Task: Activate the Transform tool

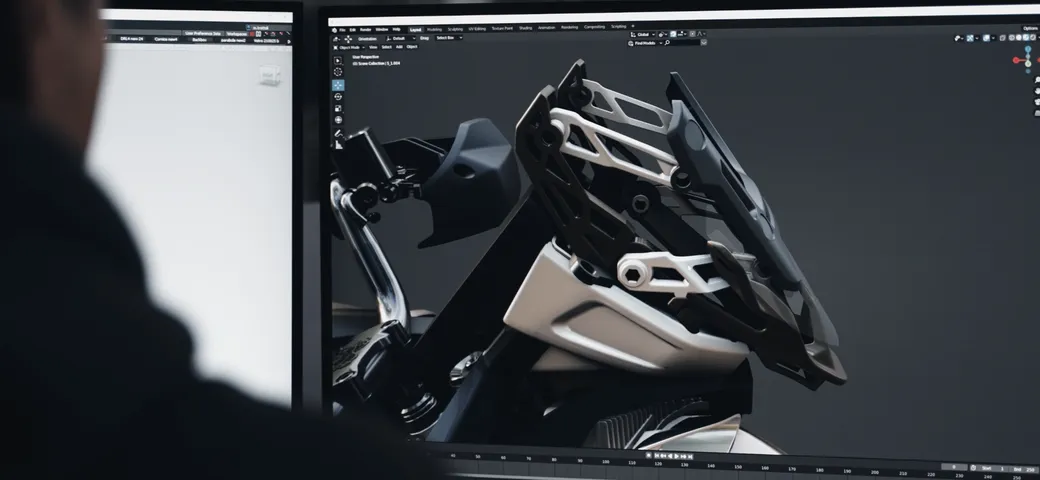Action: (x=338, y=119)
